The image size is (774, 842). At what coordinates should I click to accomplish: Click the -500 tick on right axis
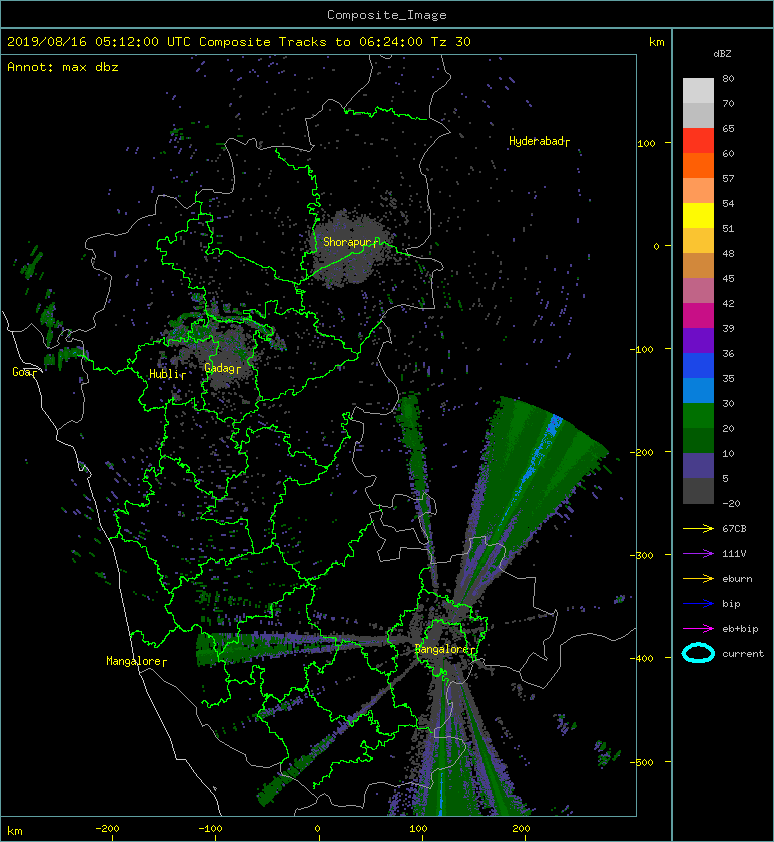[x=641, y=763]
